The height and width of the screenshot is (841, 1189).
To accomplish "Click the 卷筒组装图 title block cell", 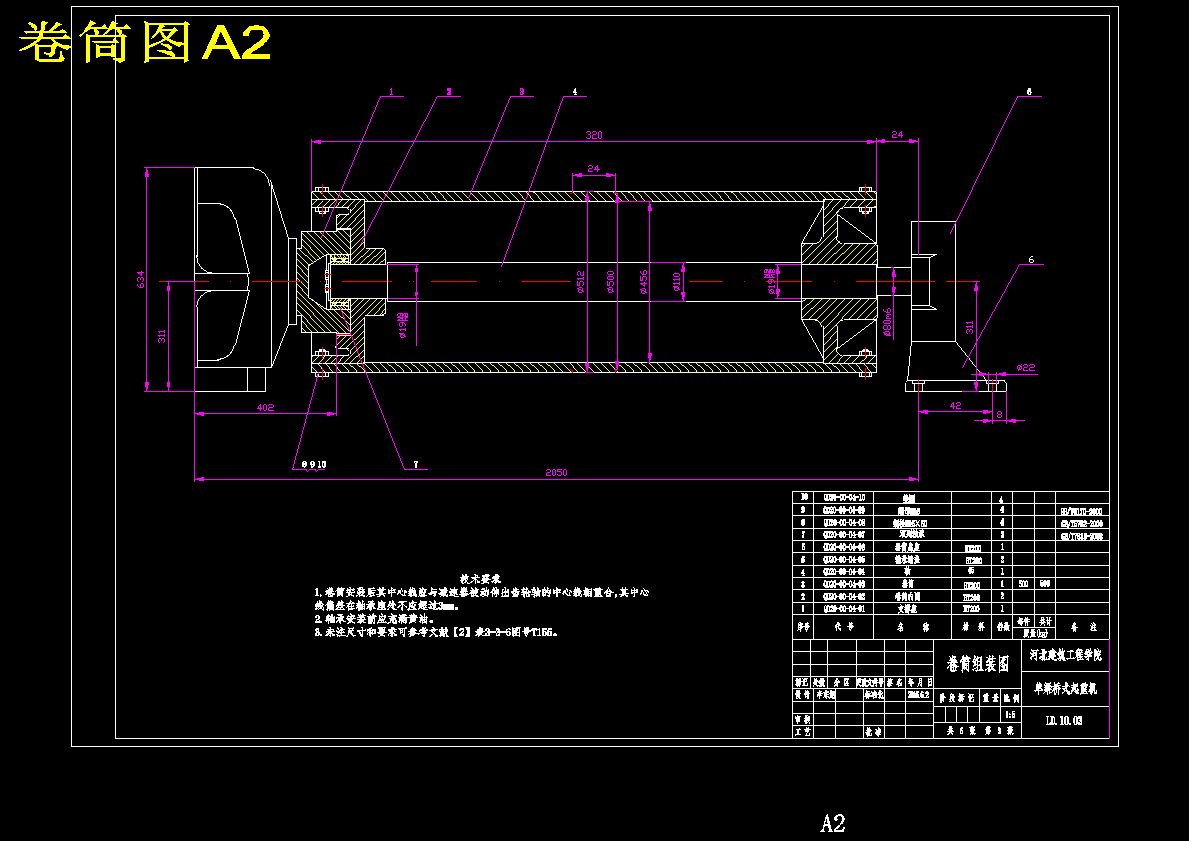I will pos(978,664).
